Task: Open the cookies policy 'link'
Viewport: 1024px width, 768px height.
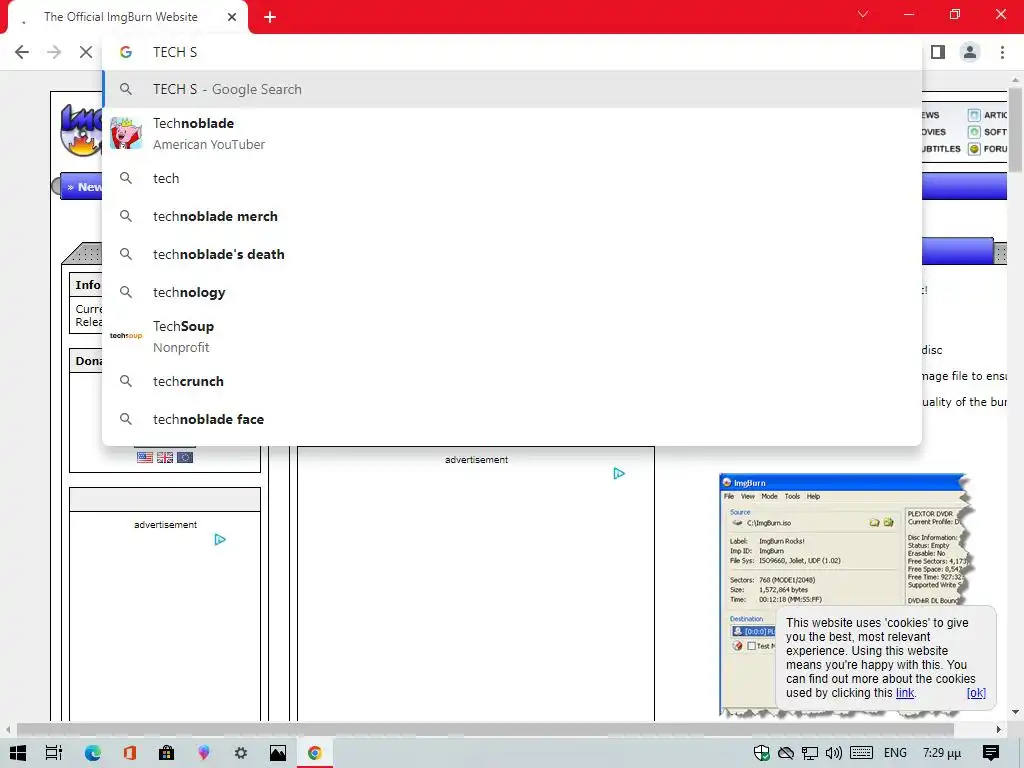Action: pos(904,693)
